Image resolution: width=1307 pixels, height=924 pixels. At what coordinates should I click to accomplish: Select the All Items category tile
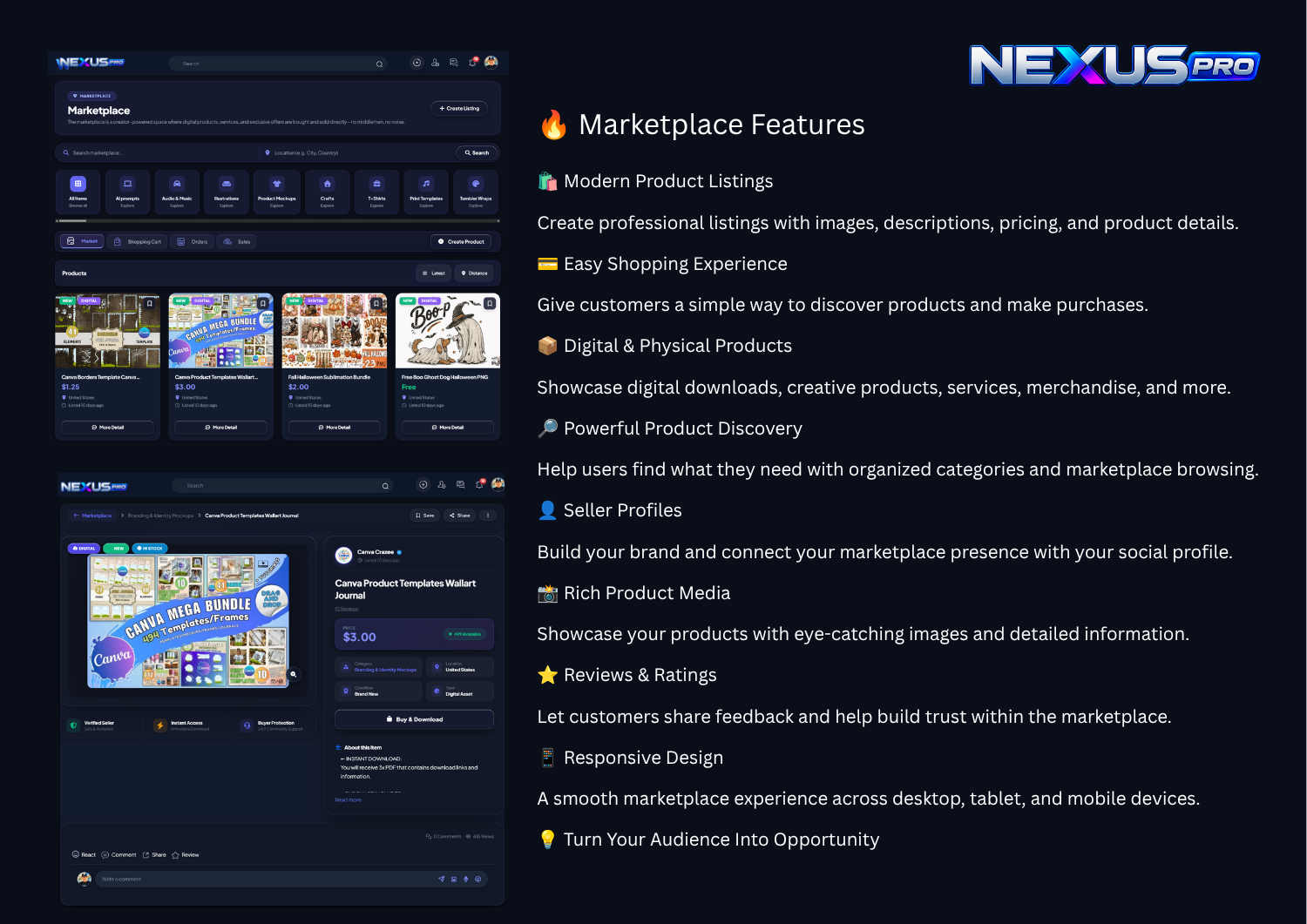tap(78, 192)
